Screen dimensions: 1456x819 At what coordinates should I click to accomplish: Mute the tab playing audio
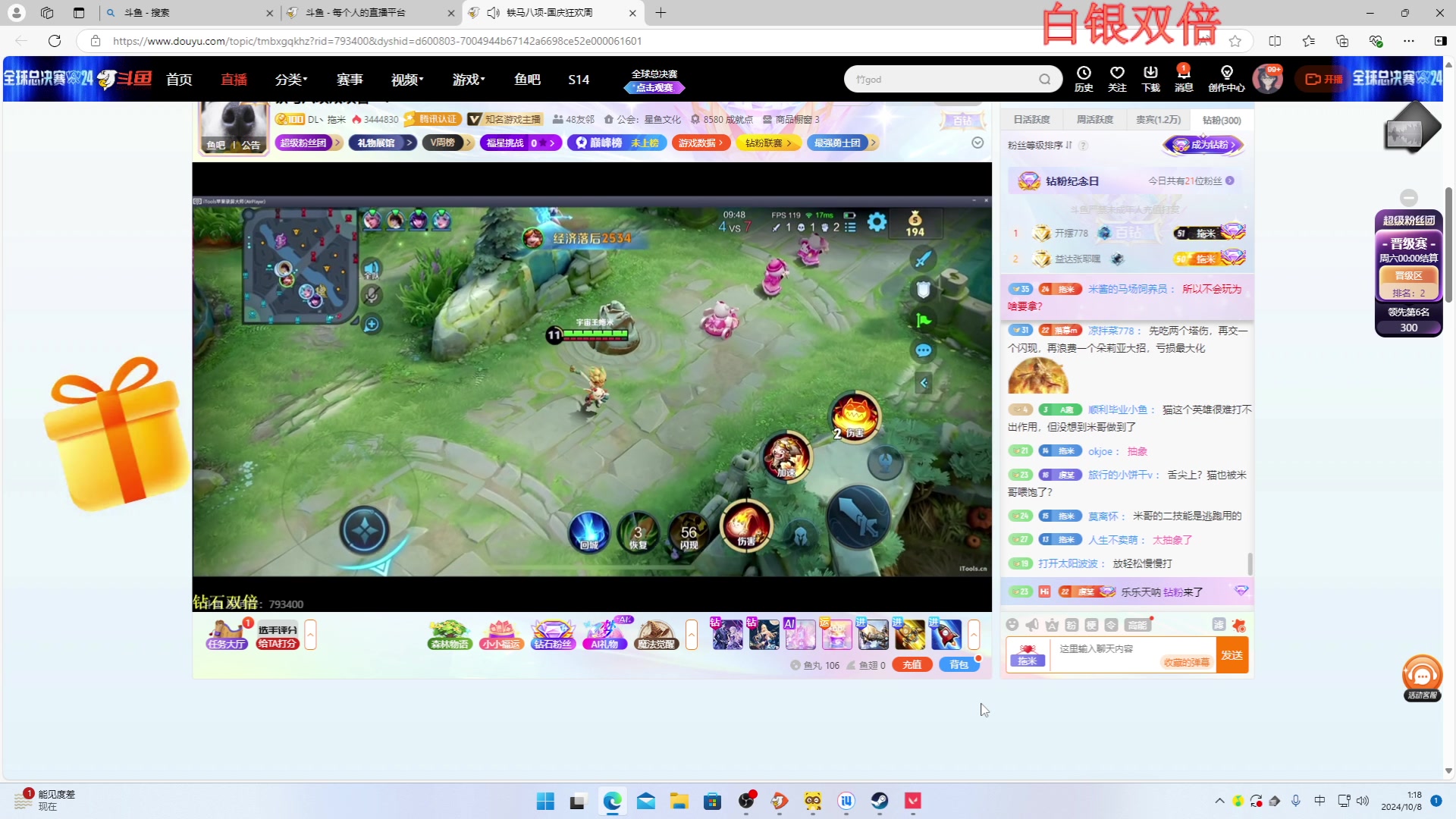[493, 13]
